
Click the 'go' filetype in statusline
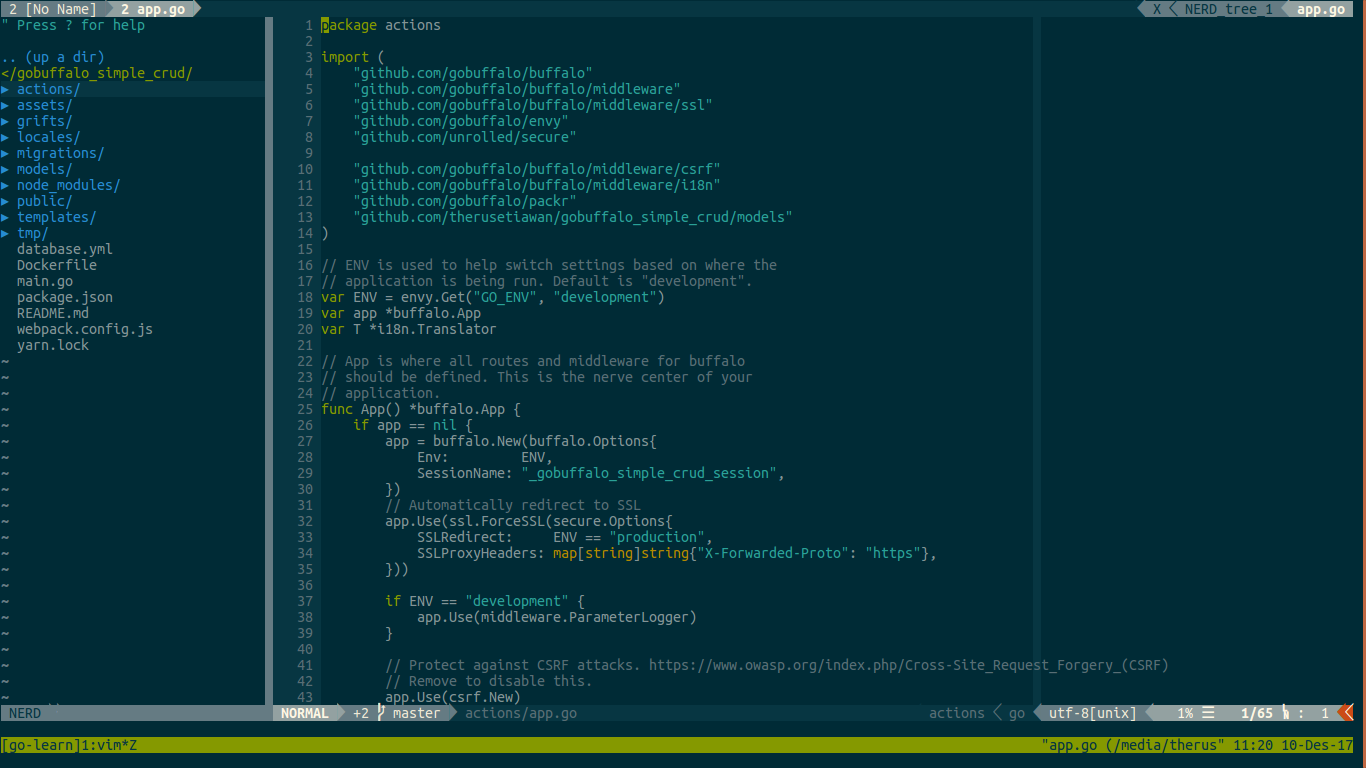point(1017,713)
